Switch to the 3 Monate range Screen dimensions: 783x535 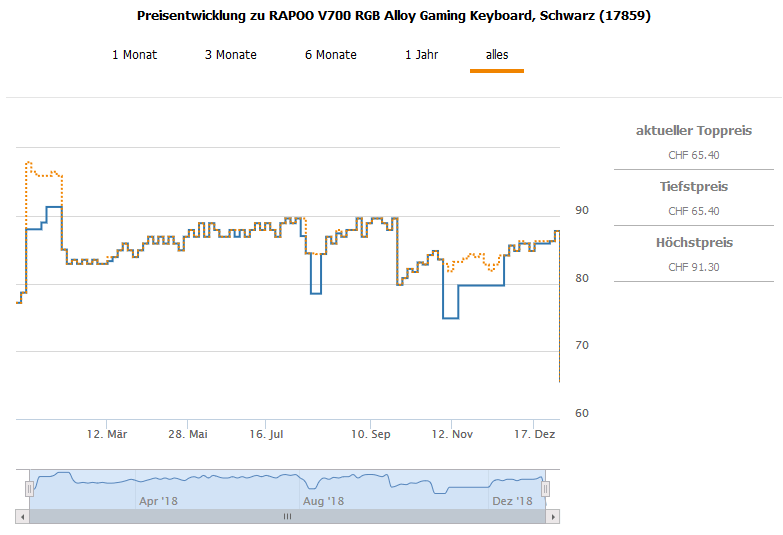click(x=230, y=55)
